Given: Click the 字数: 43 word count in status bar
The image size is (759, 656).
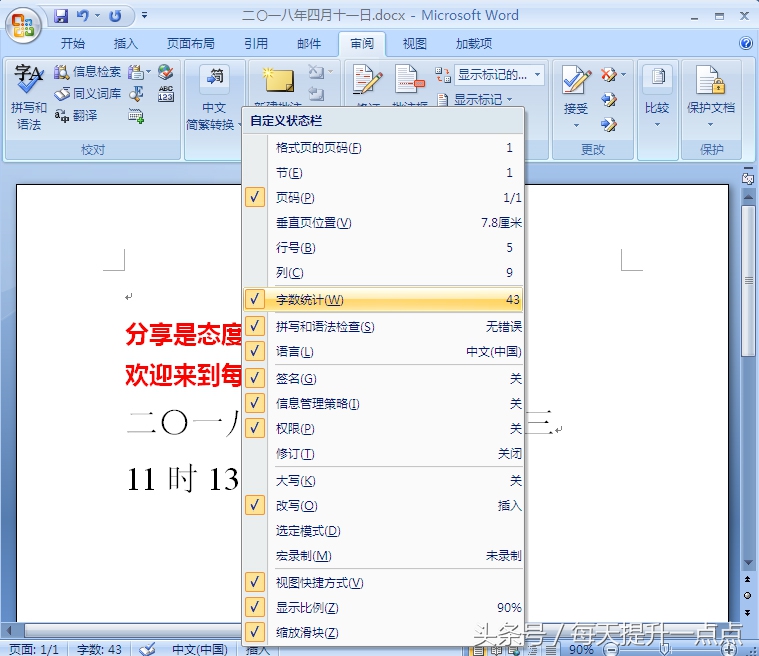Looking at the screenshot, I should [99, 649].
